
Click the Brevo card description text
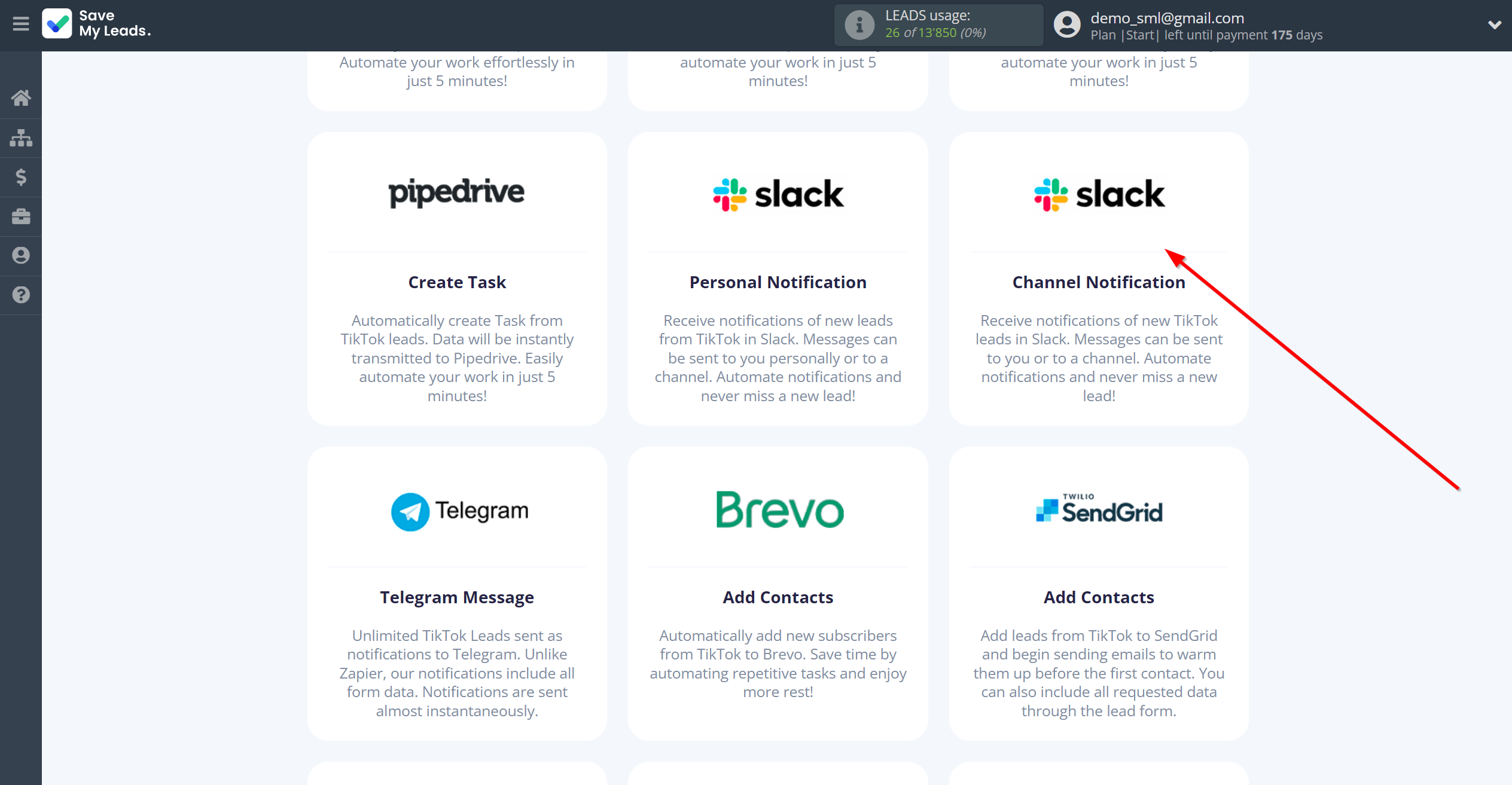(778, 664)
